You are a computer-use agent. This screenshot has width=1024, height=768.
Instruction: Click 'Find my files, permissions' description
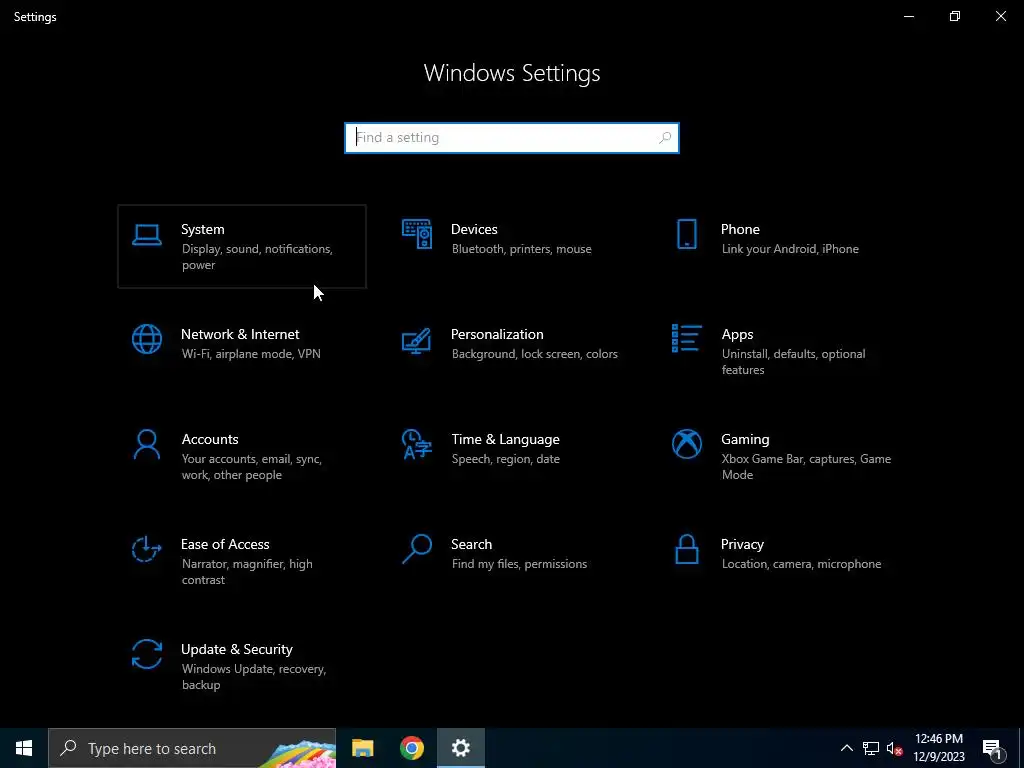pos(519,564)
